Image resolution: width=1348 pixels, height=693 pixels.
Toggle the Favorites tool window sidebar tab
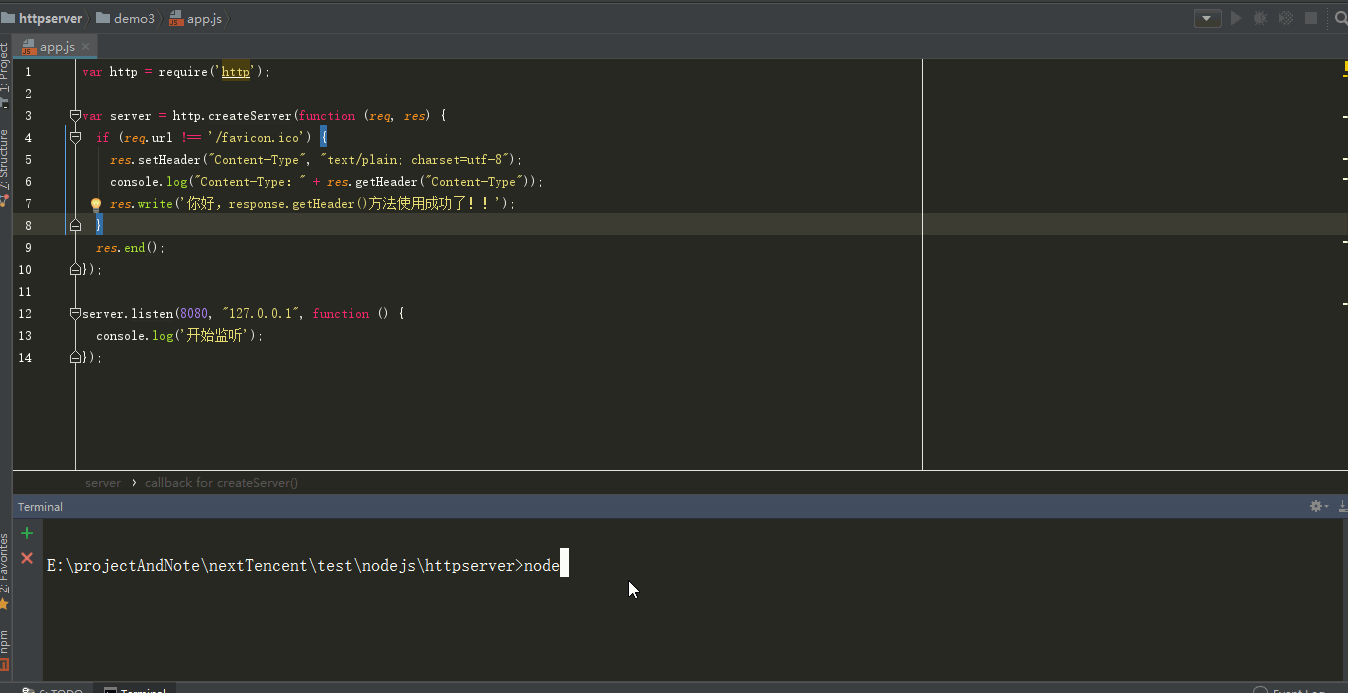(x=5, y=565)
